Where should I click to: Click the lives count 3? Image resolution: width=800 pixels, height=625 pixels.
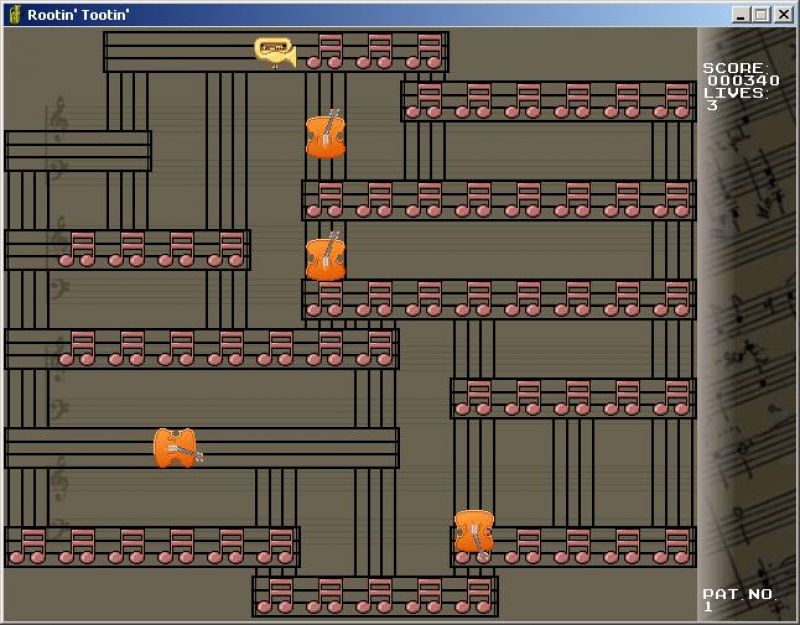712,105
